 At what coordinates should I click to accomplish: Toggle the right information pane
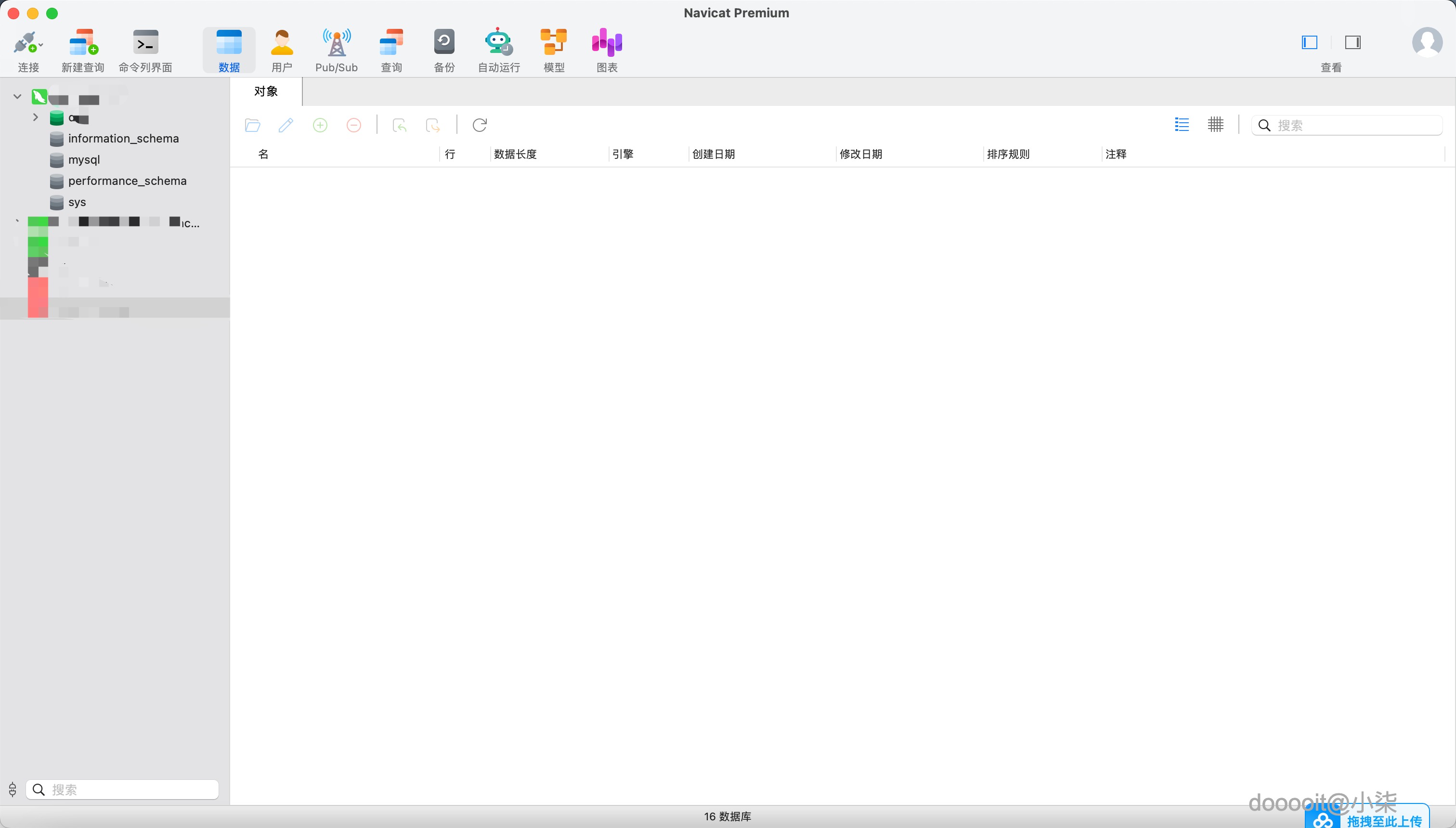[1352, 43]
